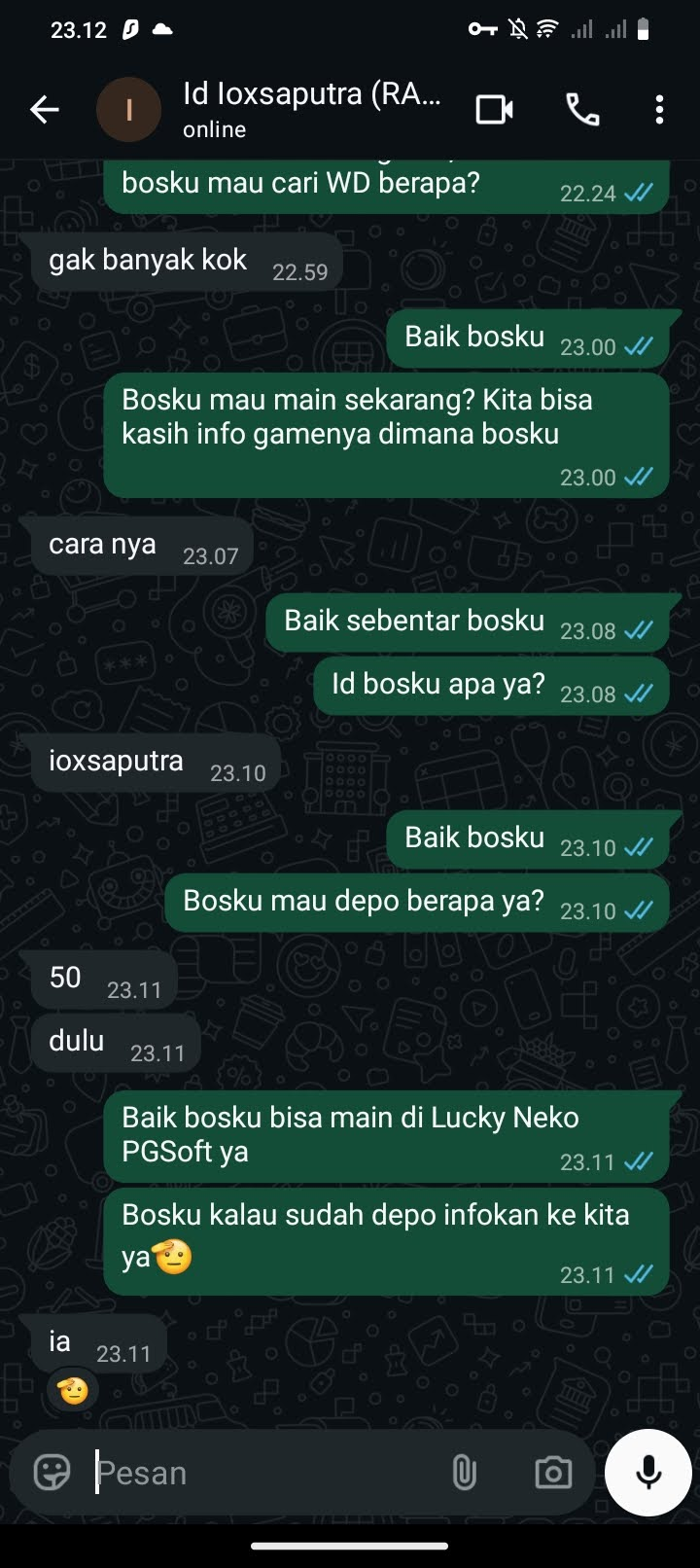
Task: Attach a file with the paperclip icon
Action: click(x=465, y=1473)
